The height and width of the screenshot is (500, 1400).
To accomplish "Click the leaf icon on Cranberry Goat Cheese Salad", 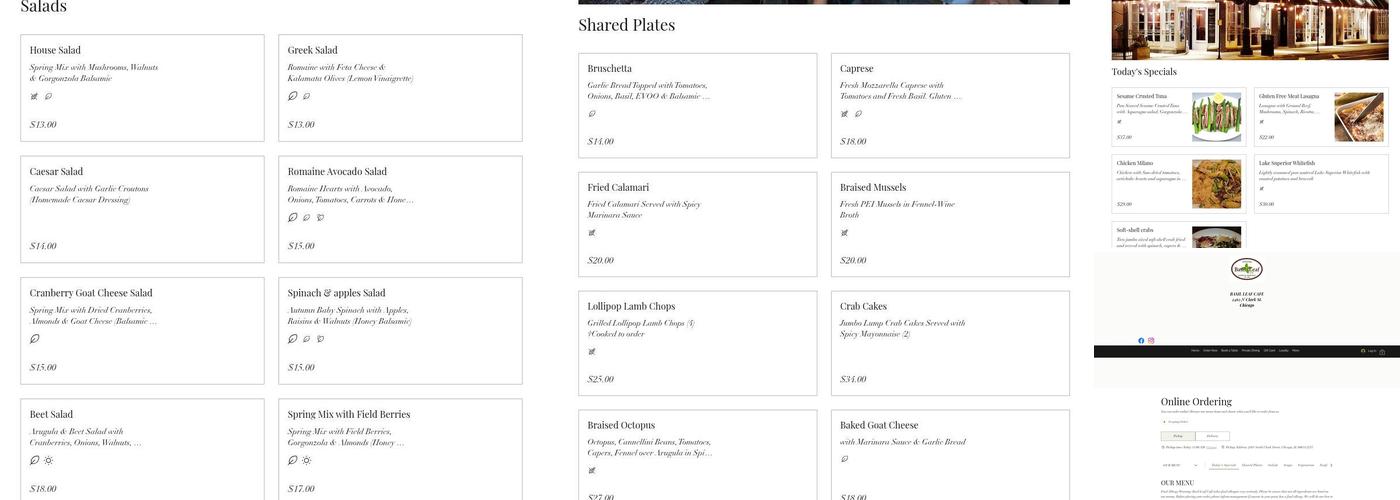I will click(35, 339).
